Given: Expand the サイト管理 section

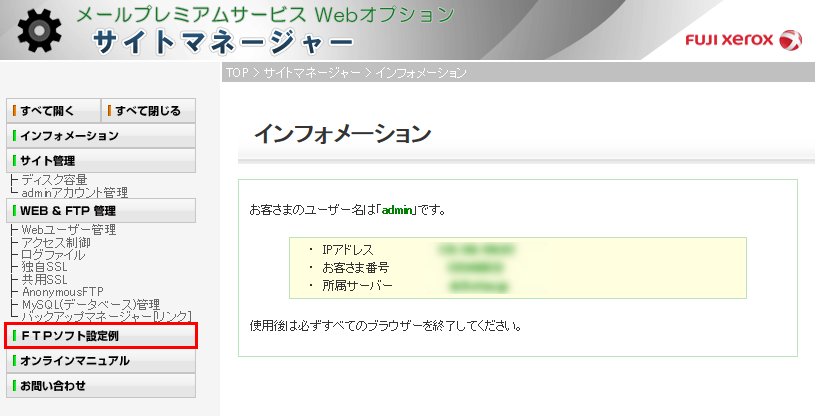Looking at the screenshot, I should pyautogui.click(x=100, y=160).
